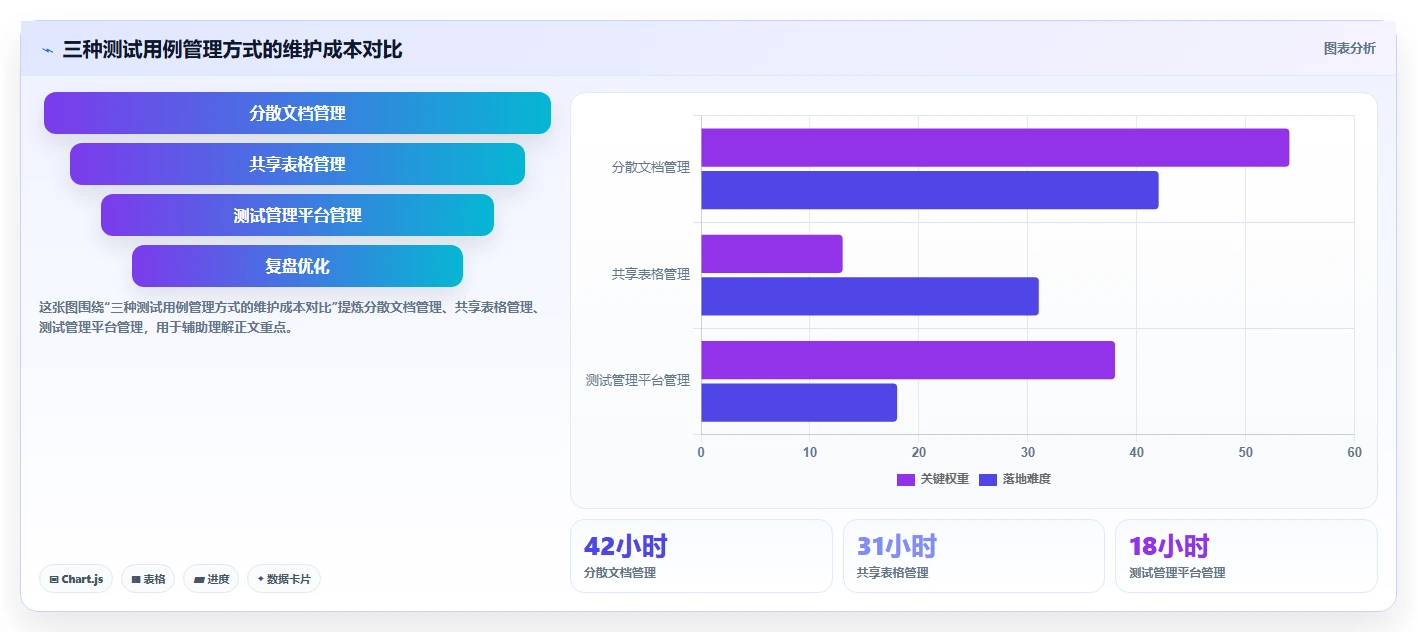Click the 测试管理平台管理 chart axis label
The width and height of the screenshot is (1417, 632).
point(638,380)
